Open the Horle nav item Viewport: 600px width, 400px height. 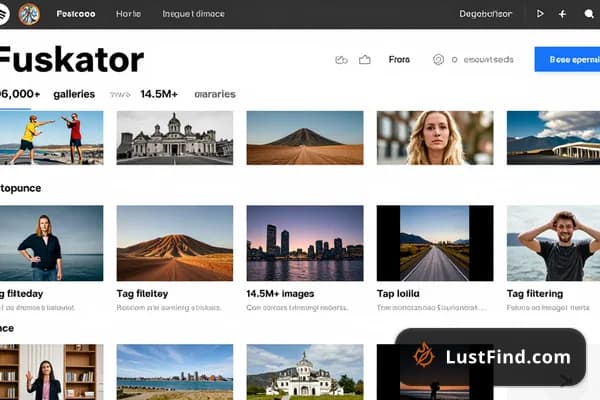(x=128, y=14)
